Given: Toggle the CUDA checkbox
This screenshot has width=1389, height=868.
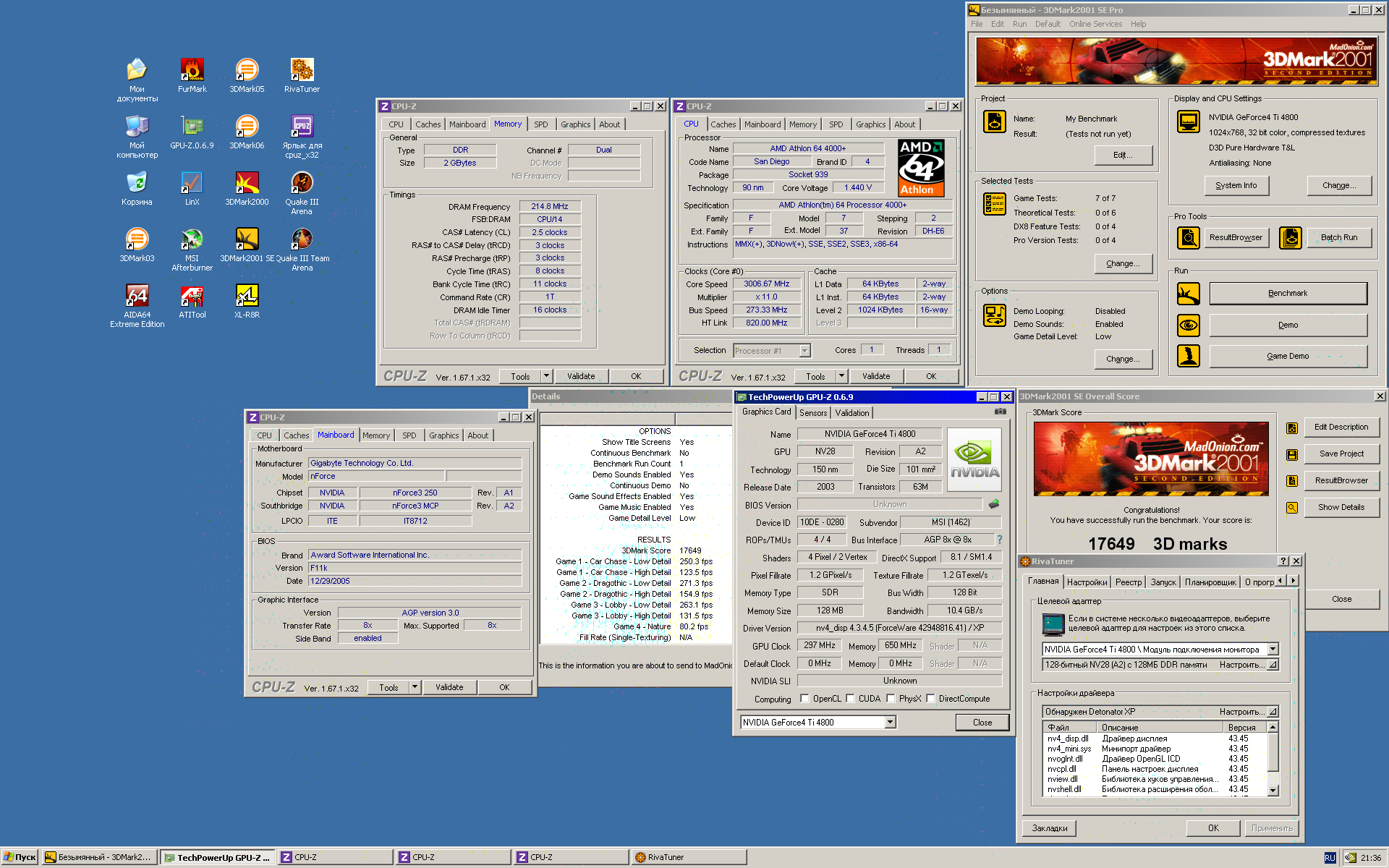Looking at the screenshot, I should coord(851,699).
